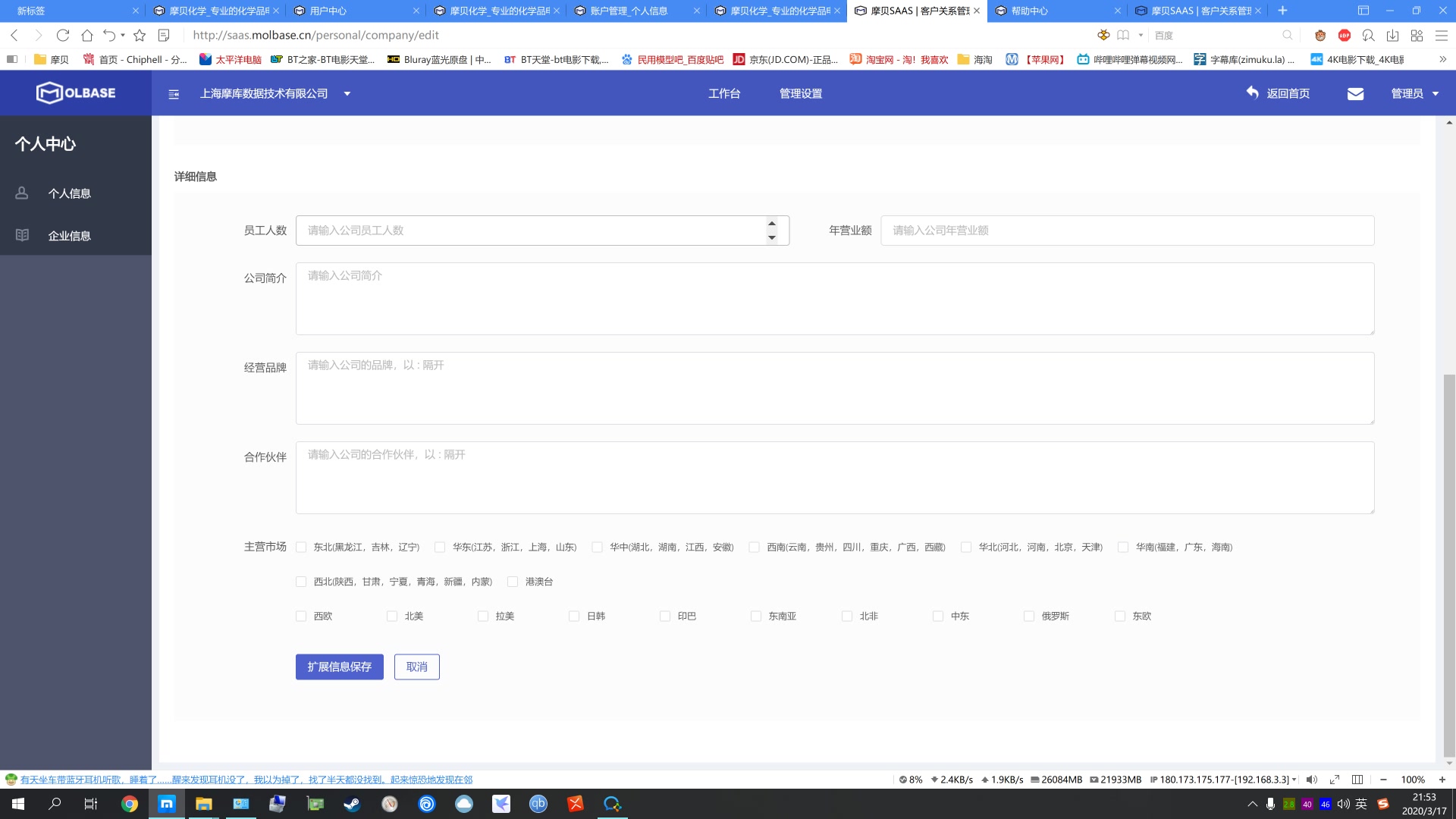This screenshot has height=819, width=1456.
Task: Expand company selector 上海摩库数据技术有限公司
Action: (x=275, y=93)
